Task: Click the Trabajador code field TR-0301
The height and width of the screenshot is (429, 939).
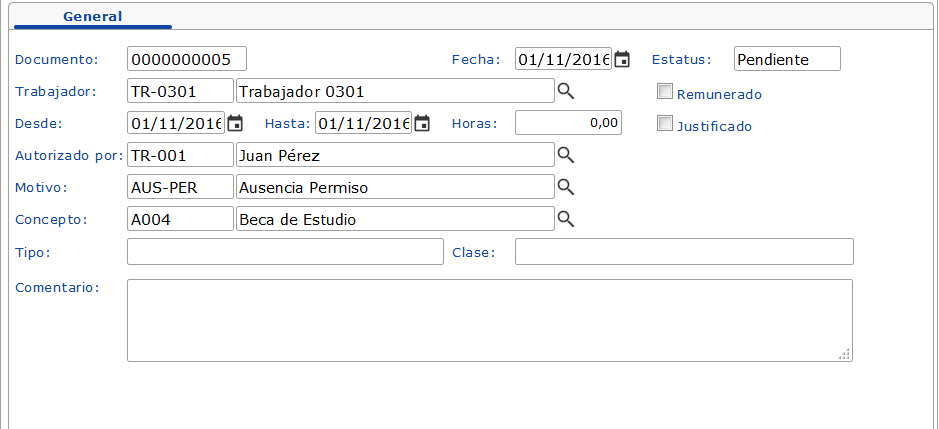Action: click(180, 91)
